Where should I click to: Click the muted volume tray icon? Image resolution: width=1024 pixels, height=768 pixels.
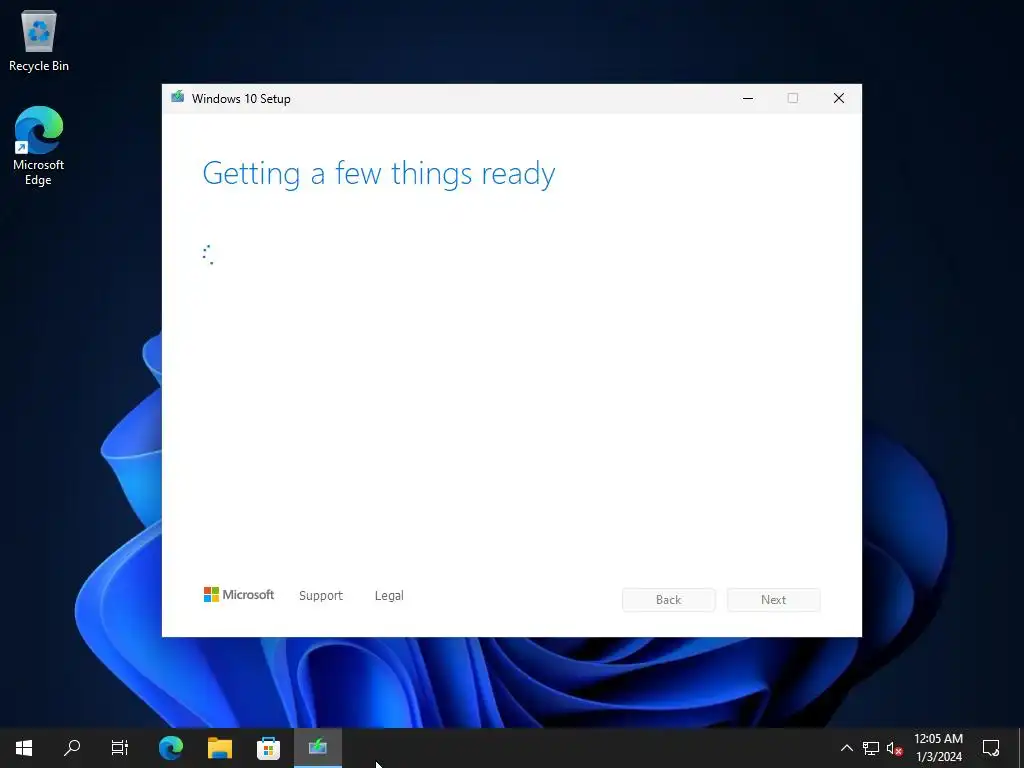click(x=895, y=748)
